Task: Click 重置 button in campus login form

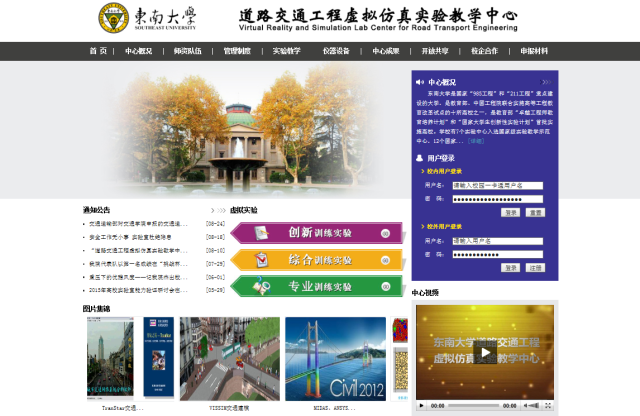Action: click(537, 212)
